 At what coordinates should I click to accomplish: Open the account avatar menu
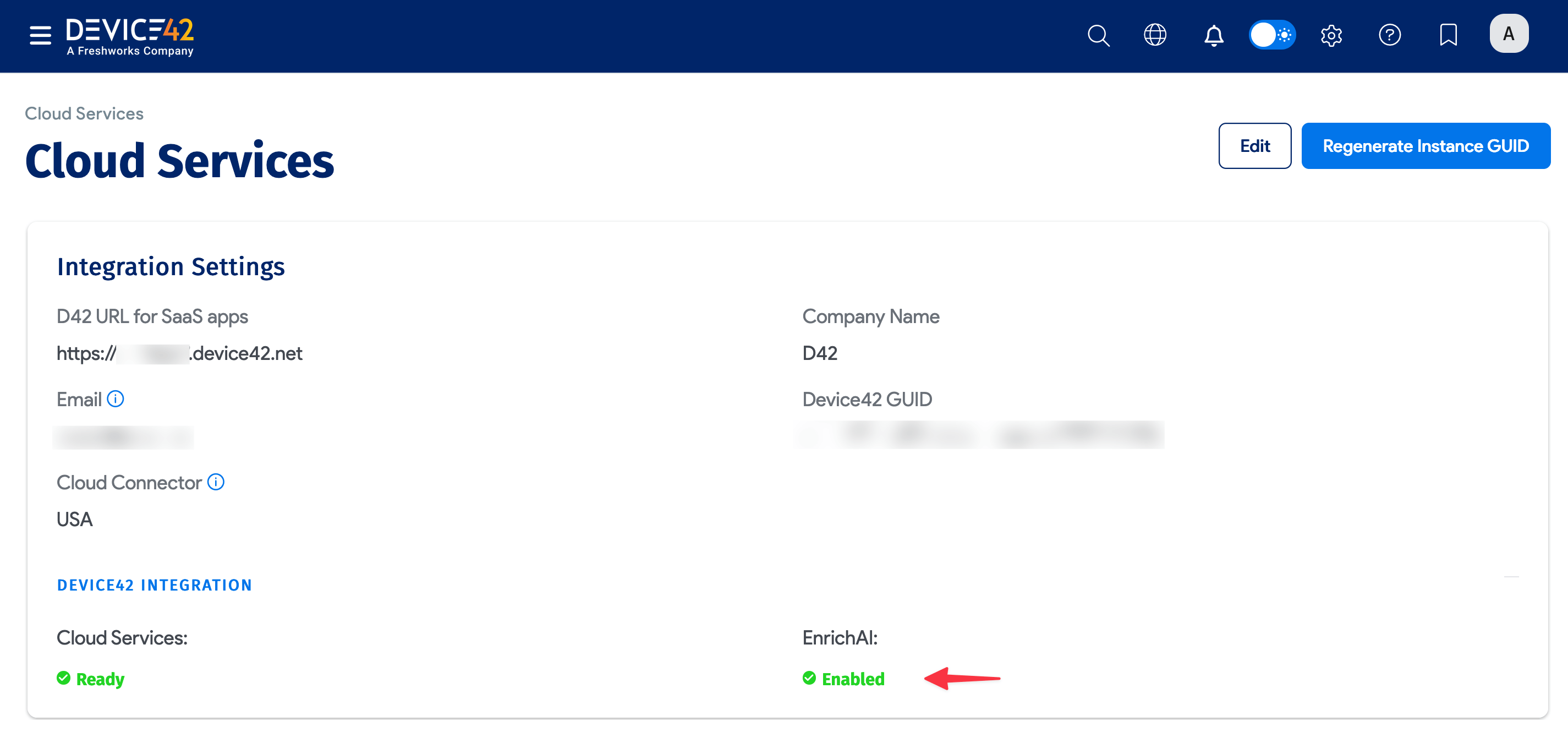coord(1509,34)
